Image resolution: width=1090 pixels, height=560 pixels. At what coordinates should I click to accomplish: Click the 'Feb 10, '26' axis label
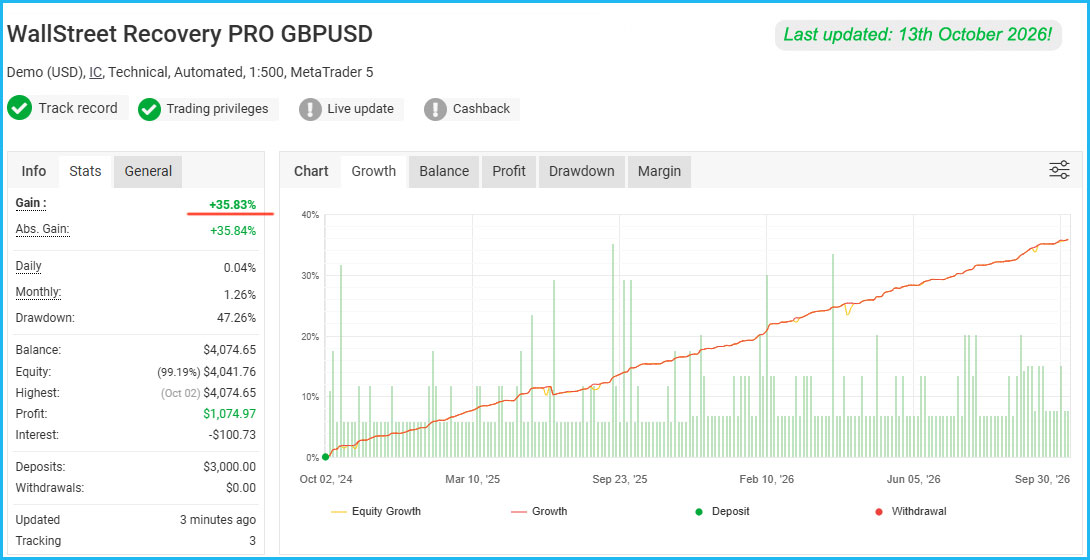767,479
